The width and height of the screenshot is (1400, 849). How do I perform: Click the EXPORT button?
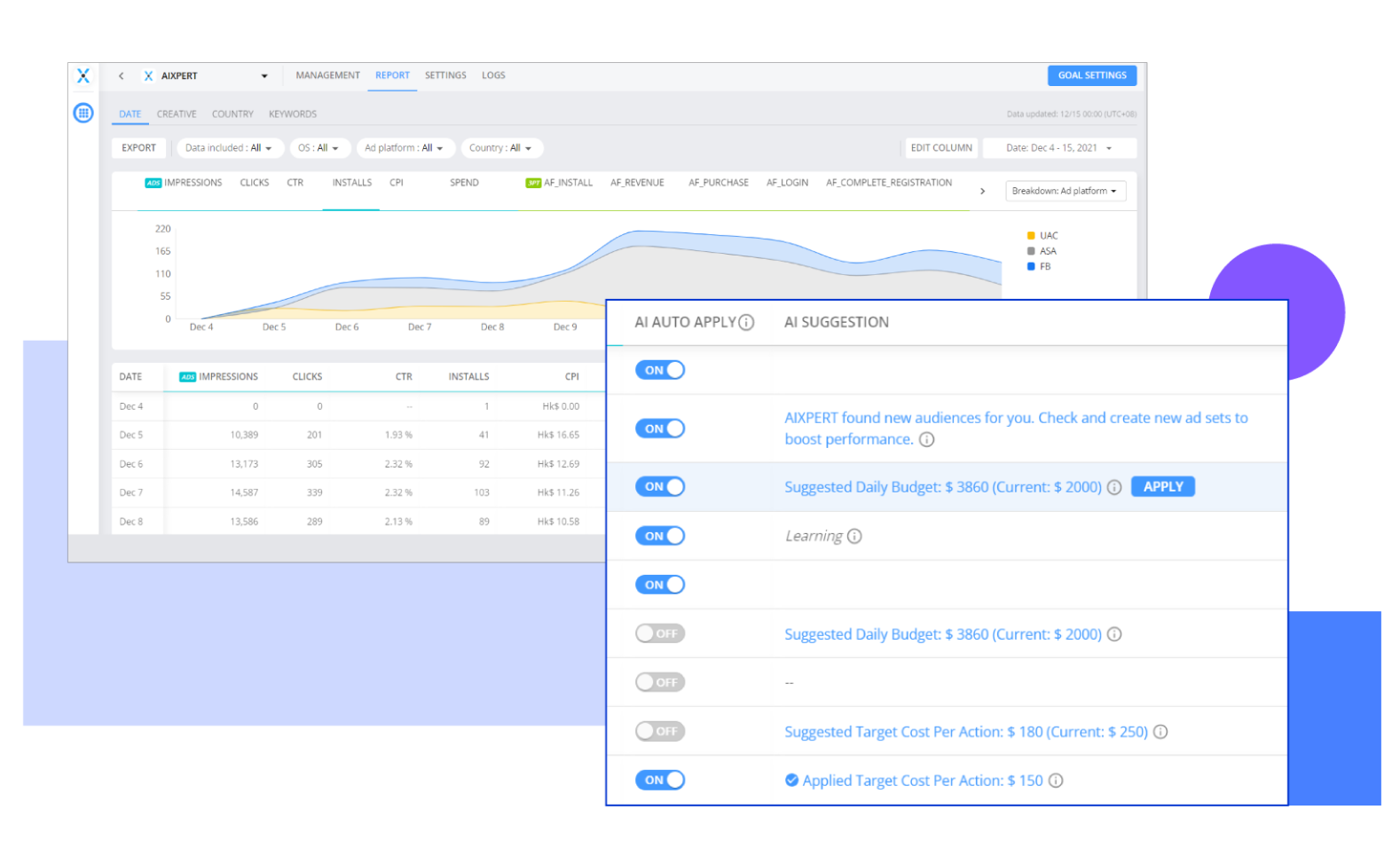pos(138,148)
